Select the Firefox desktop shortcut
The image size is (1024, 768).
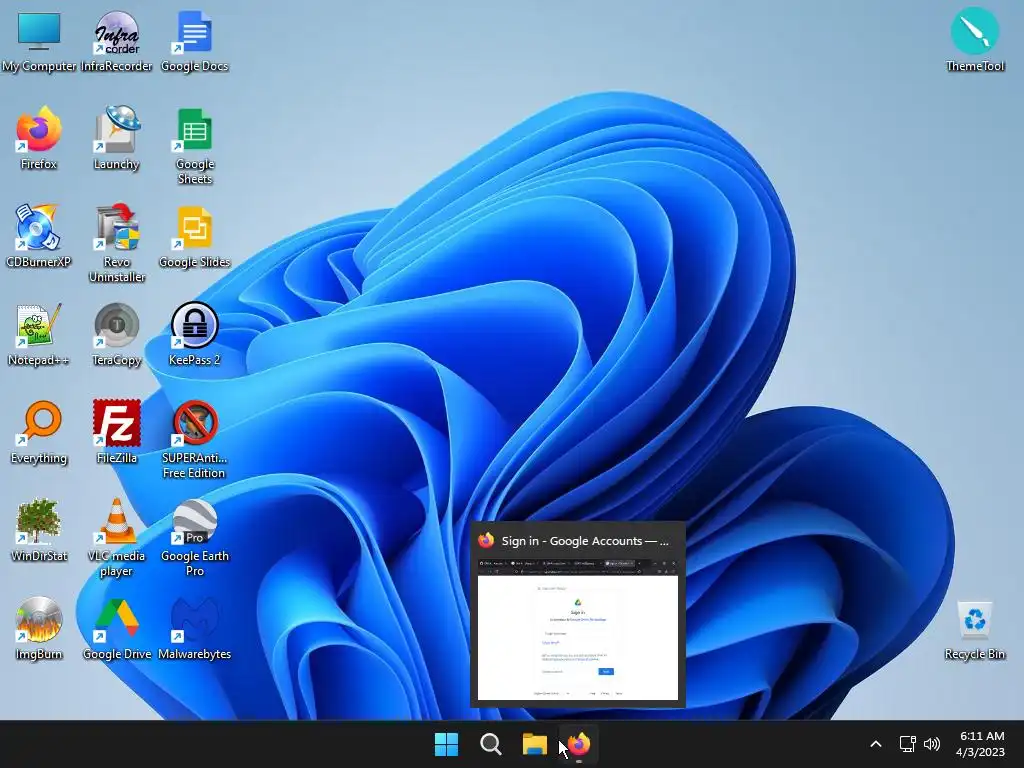point(39,138)
